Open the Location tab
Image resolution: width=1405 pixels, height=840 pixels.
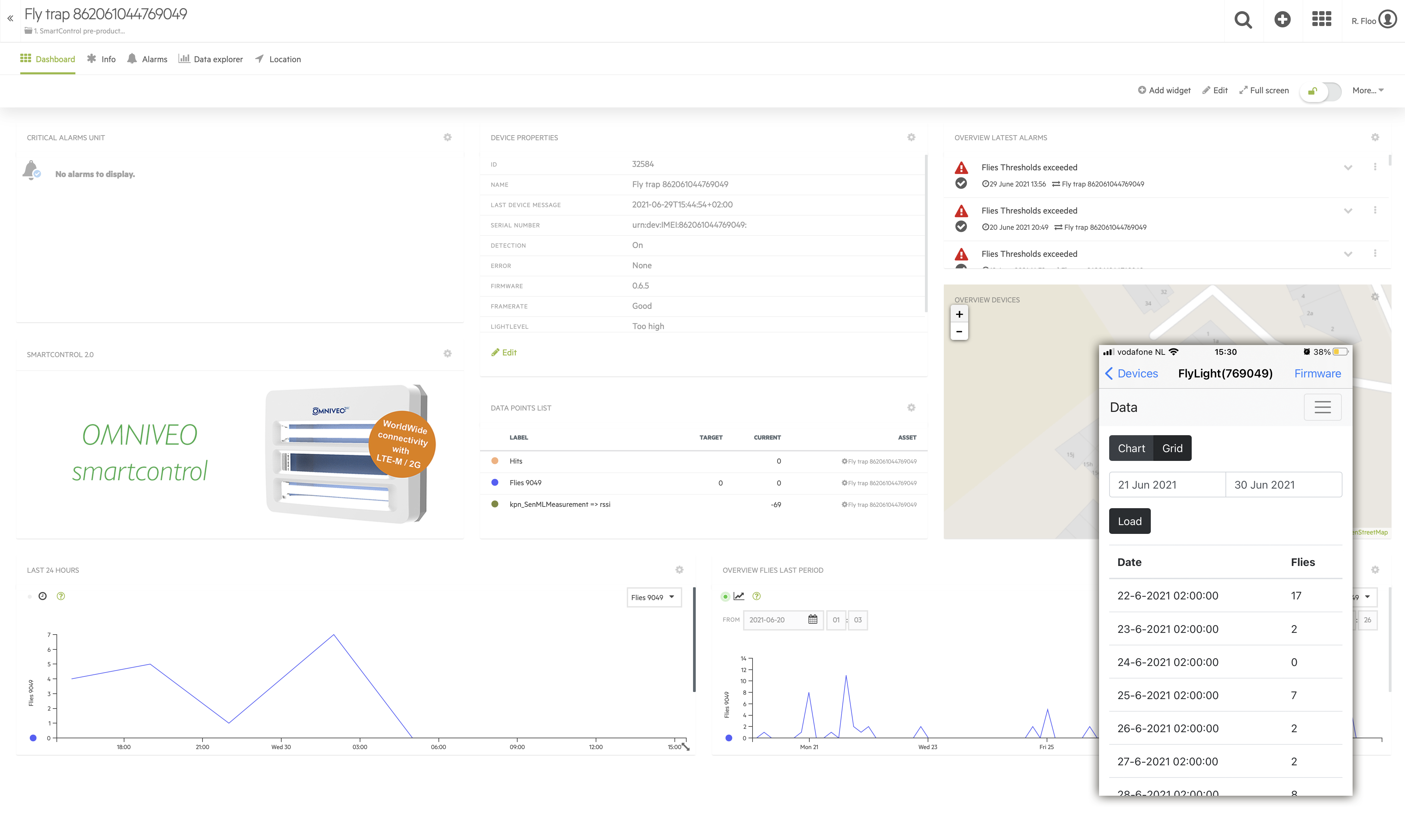(278, 59)
